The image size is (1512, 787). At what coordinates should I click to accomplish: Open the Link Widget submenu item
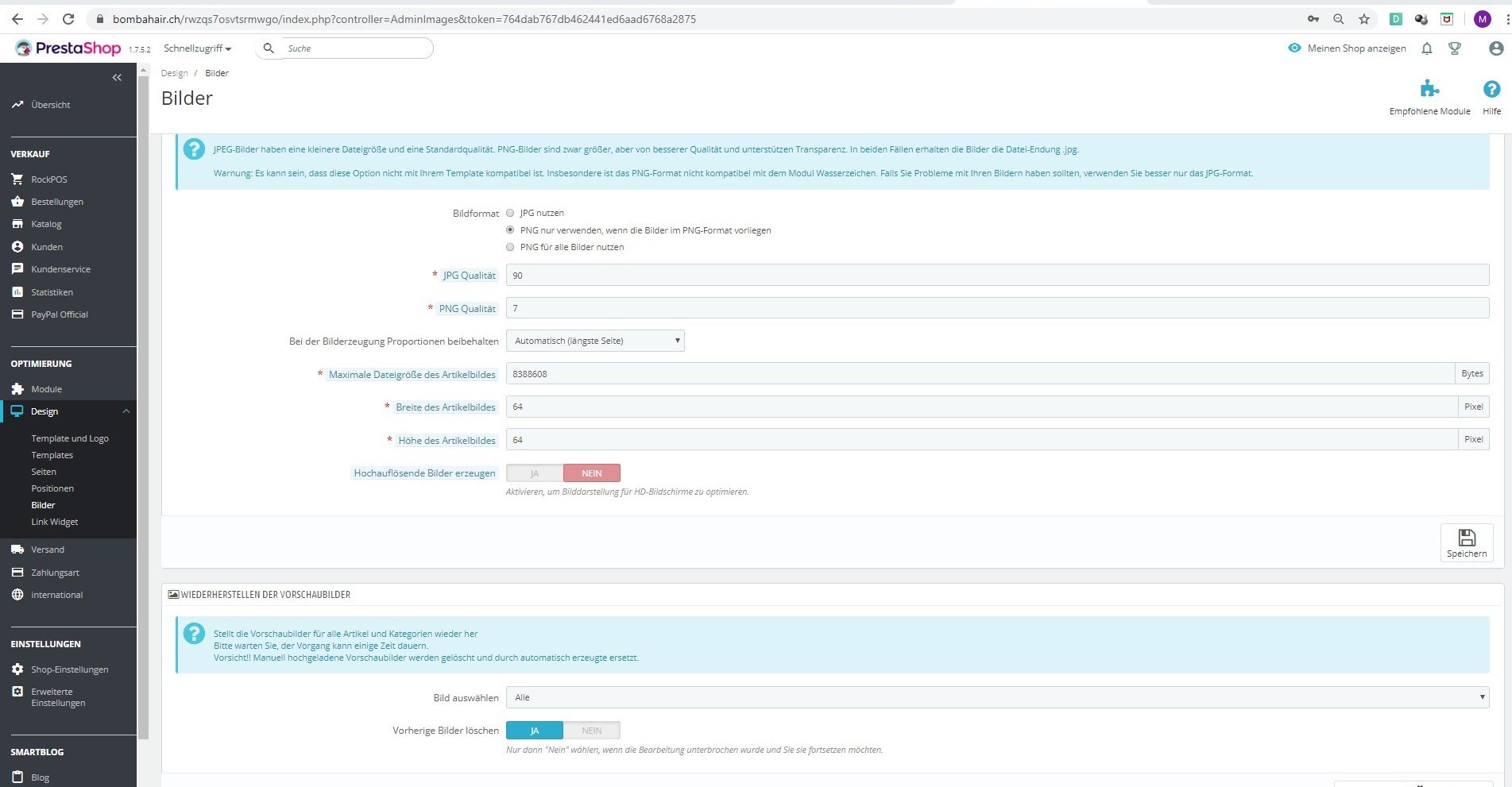click(x=55, y=522)
